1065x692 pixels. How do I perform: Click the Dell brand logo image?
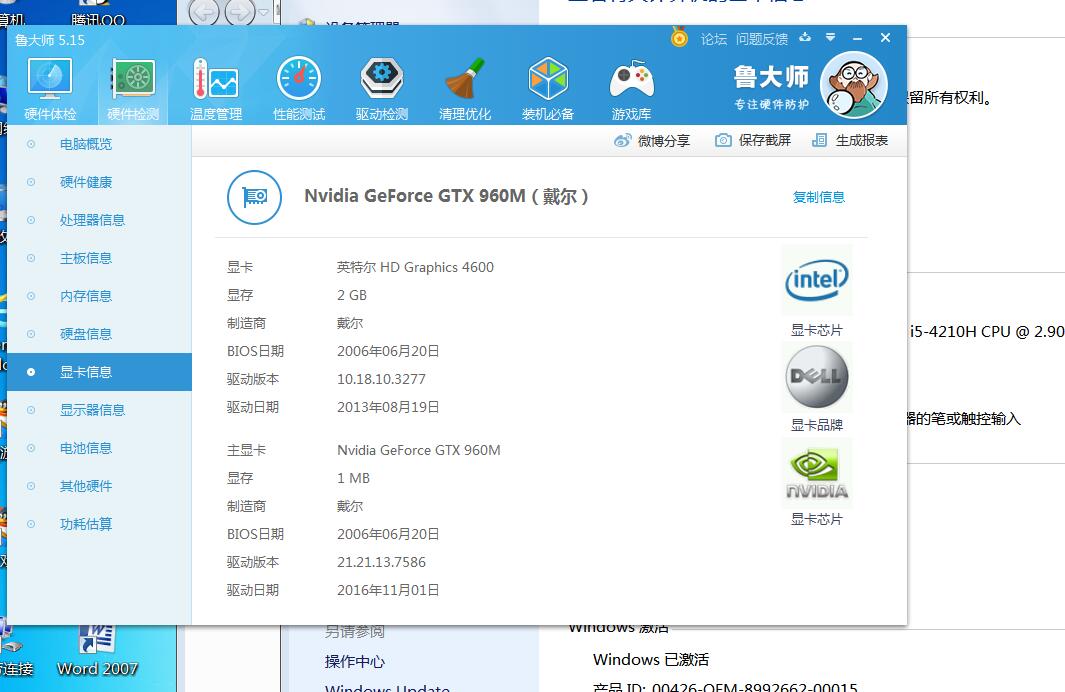[816, 376]
